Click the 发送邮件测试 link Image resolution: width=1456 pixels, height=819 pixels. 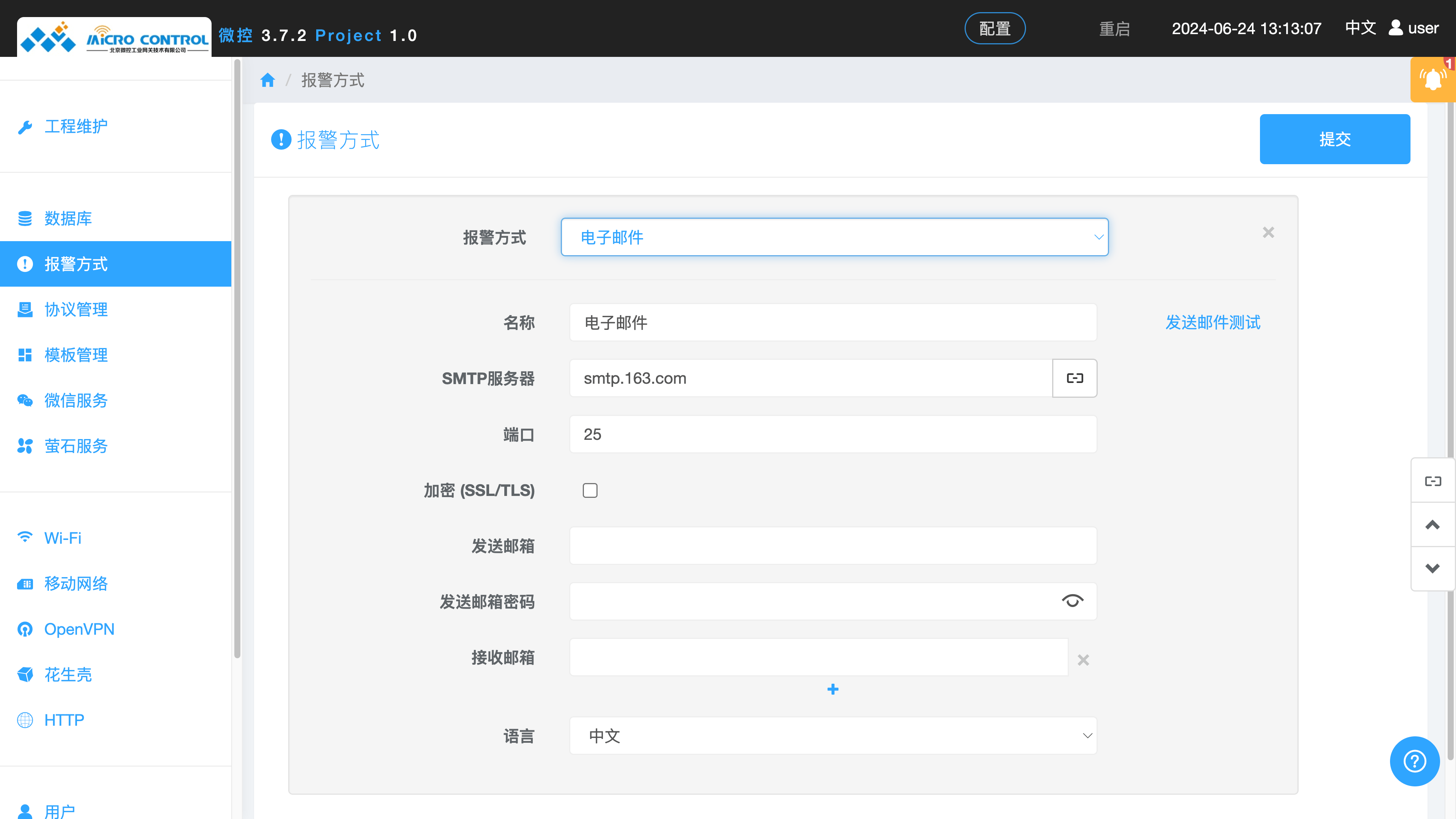pos(1213,322)
